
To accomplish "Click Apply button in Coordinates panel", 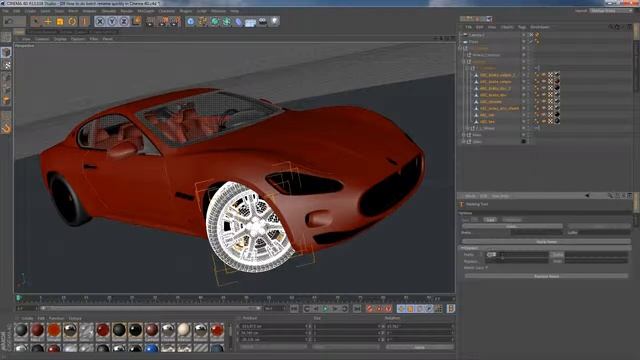I will tap(419, 347).
